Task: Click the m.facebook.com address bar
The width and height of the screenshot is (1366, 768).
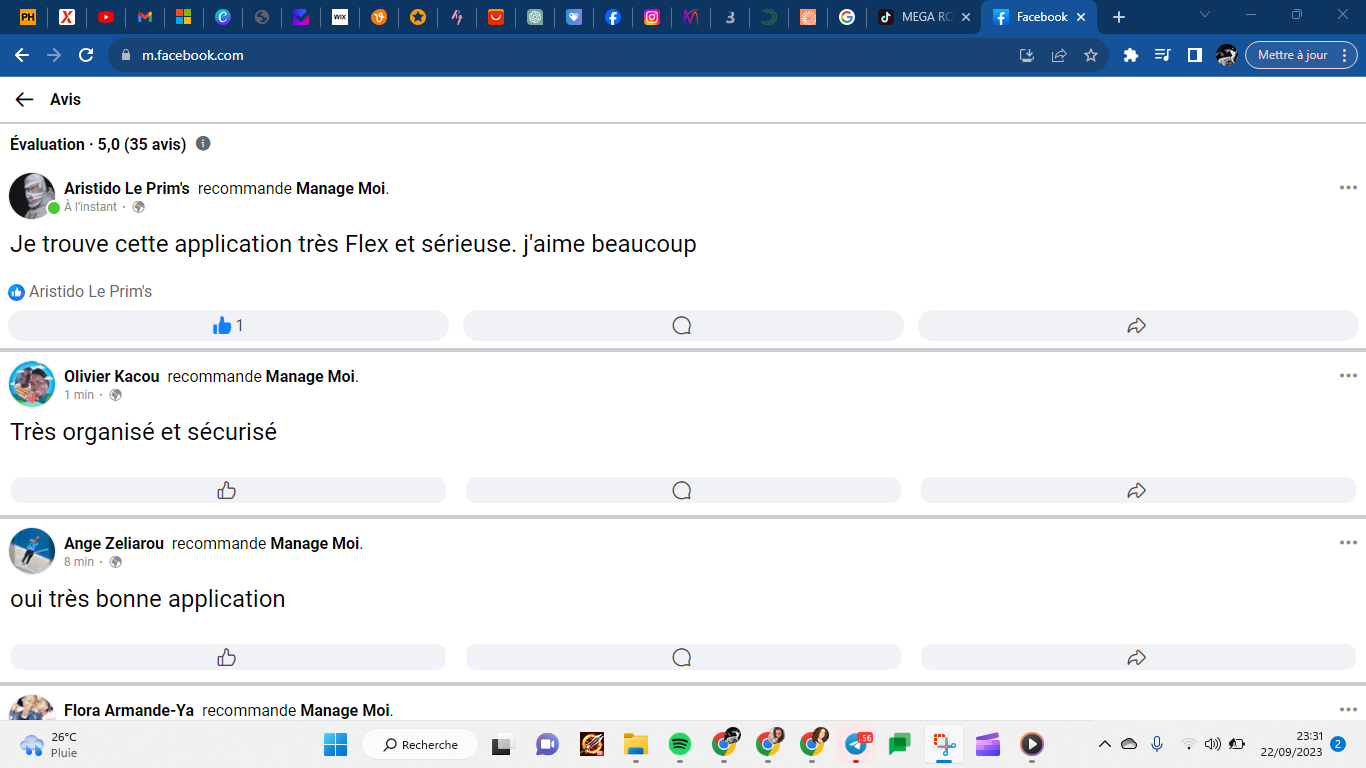Action: (x=560, y=55)
